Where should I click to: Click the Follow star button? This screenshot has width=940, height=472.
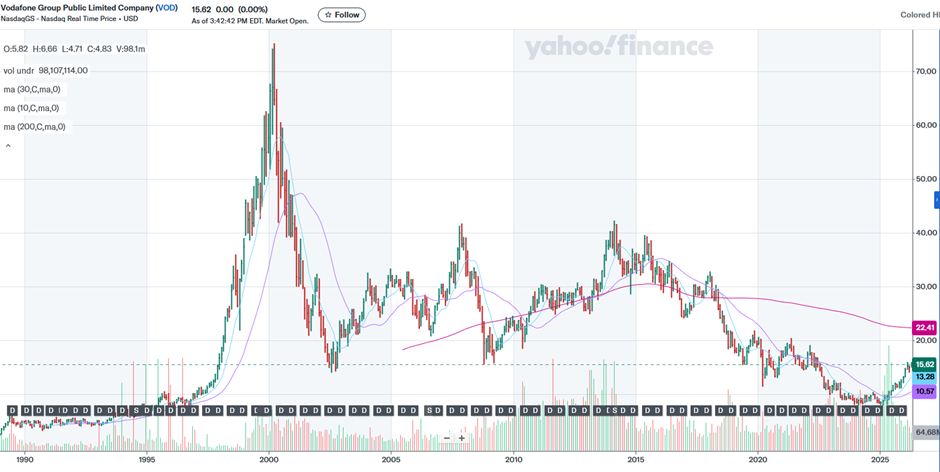[341, 15]
